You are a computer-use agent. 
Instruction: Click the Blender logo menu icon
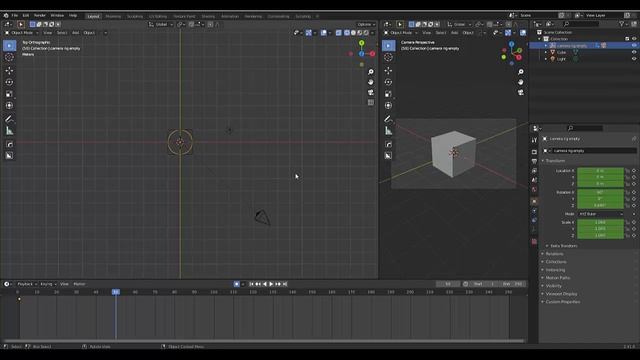[6, 16]
